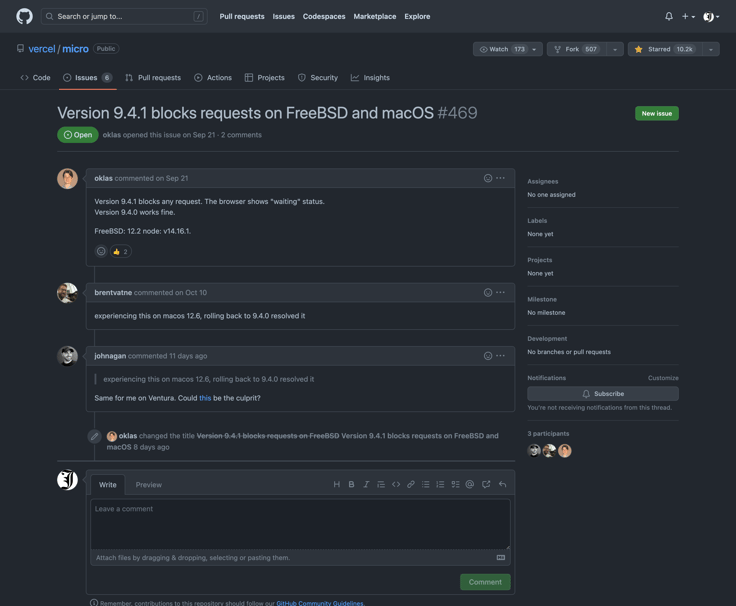Click the Attach files drop area
The image size is (736, 606).
300,558
